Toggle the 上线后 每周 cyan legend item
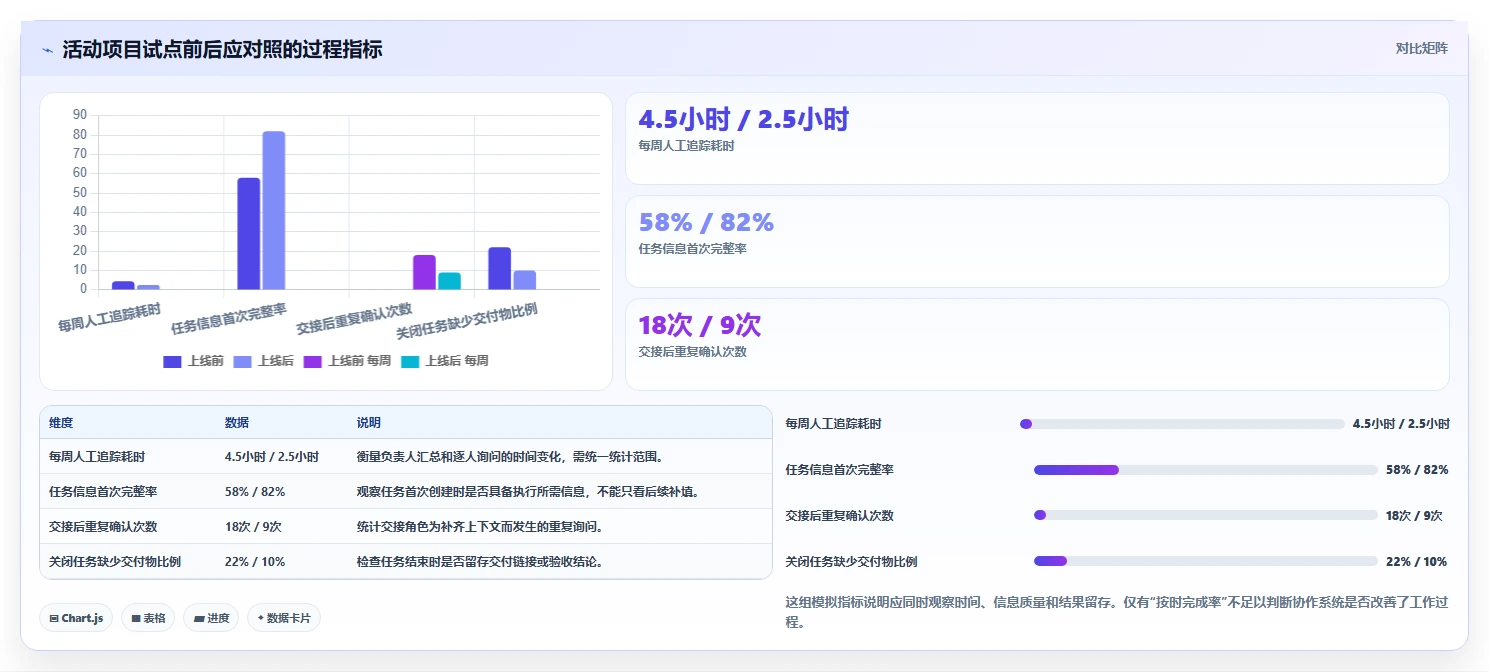Viewport: 1489px width, 672px height. coord(444,361)
